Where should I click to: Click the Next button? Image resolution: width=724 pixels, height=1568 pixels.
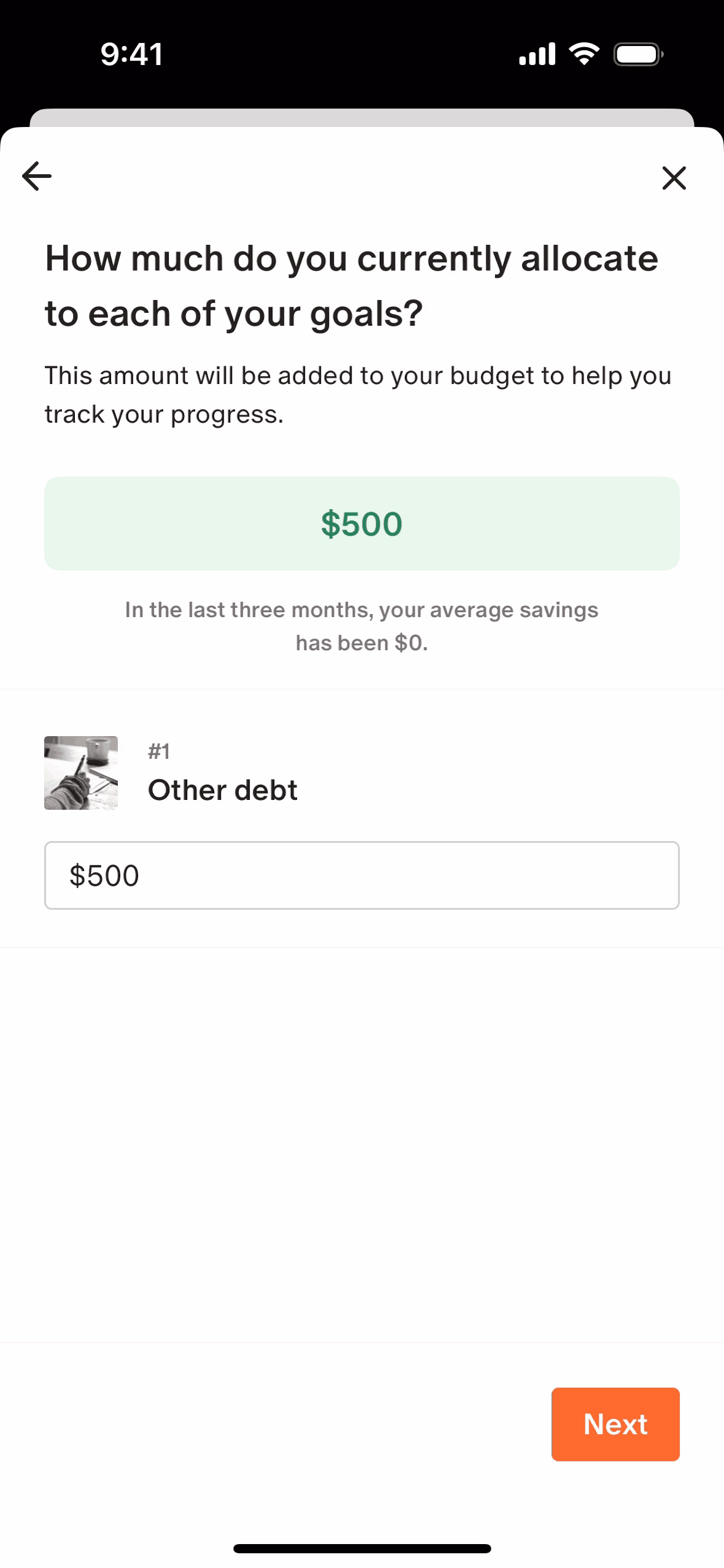click(615, 1424)
